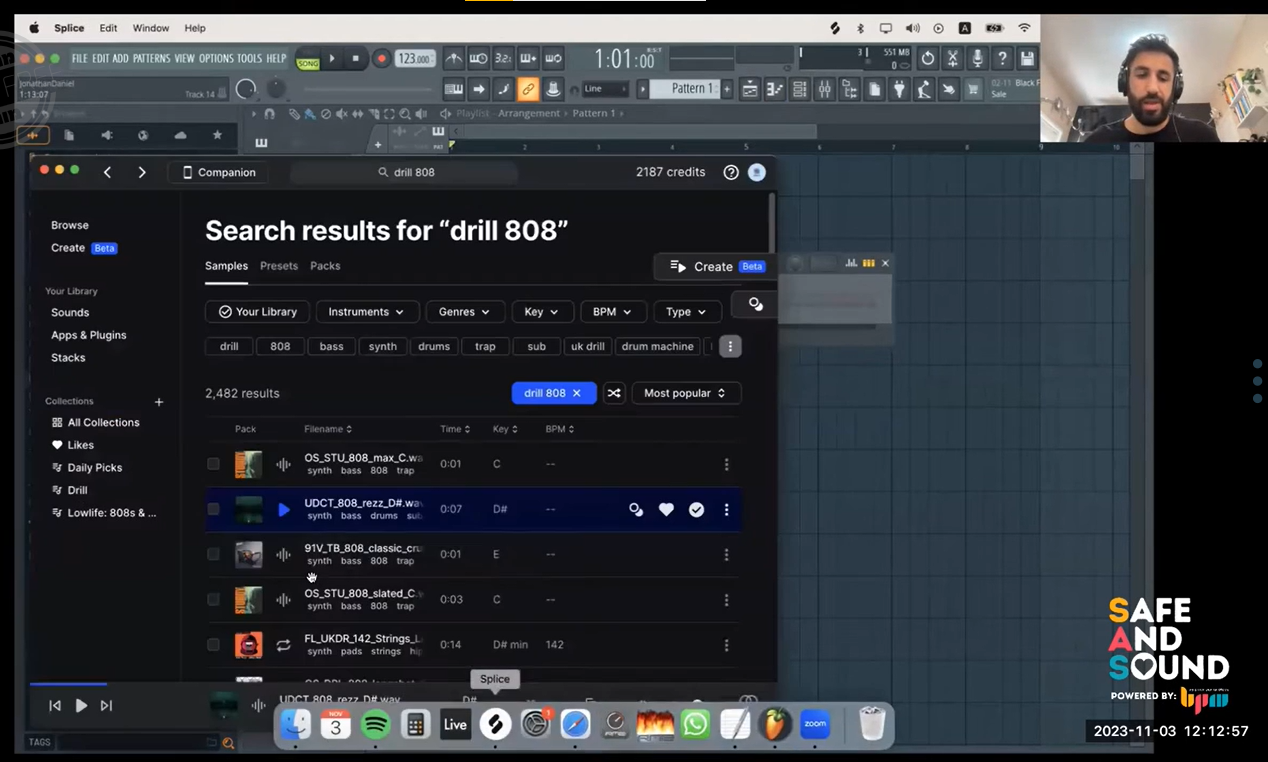Check the box for OS_STU_808_slated_C
The image size is (1268, 762).
[x=213, y=599]
